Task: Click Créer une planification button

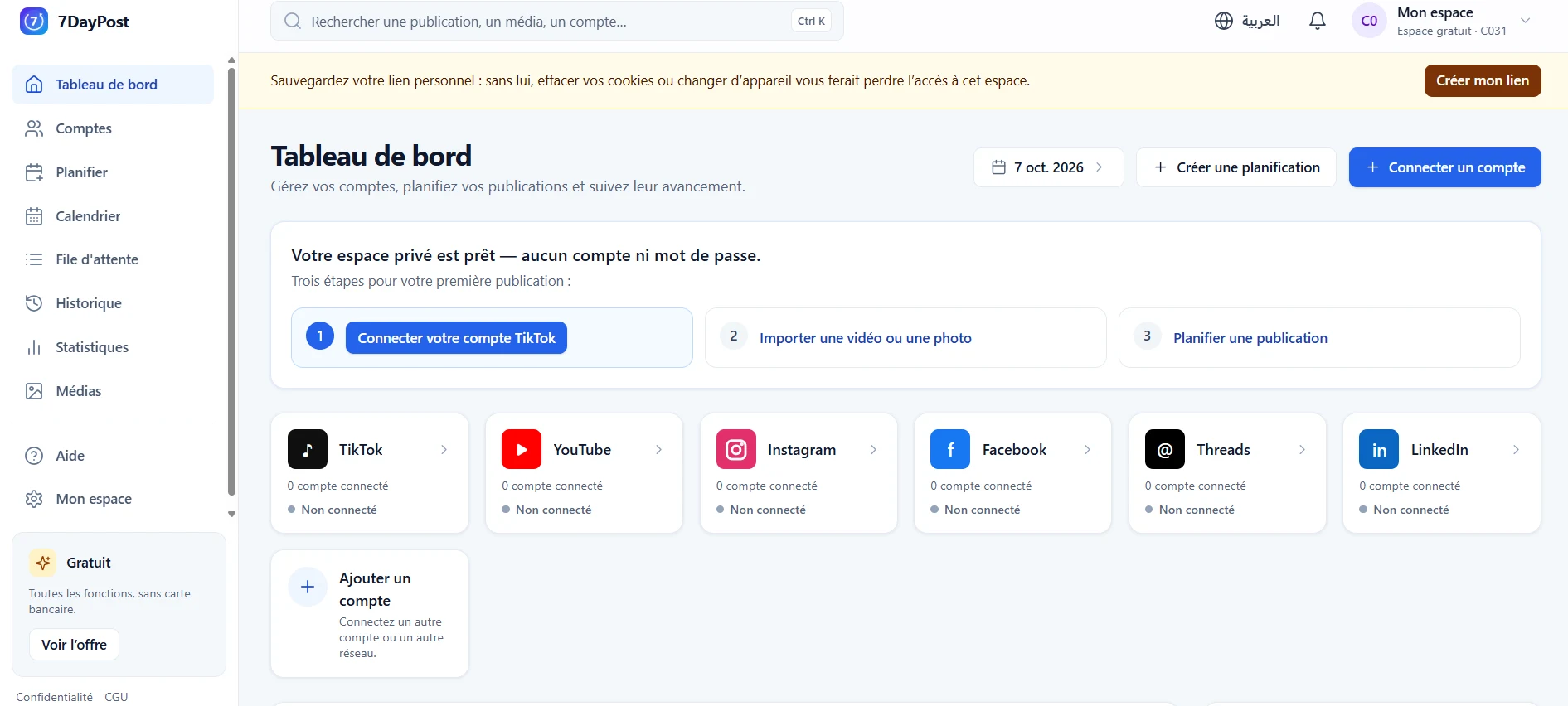Action: point(1235,167)
